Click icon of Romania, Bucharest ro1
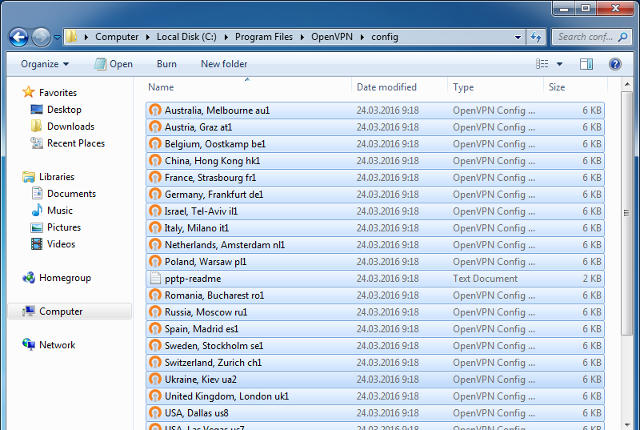Screen dimensions: 640x430 [x=155, y=295]
